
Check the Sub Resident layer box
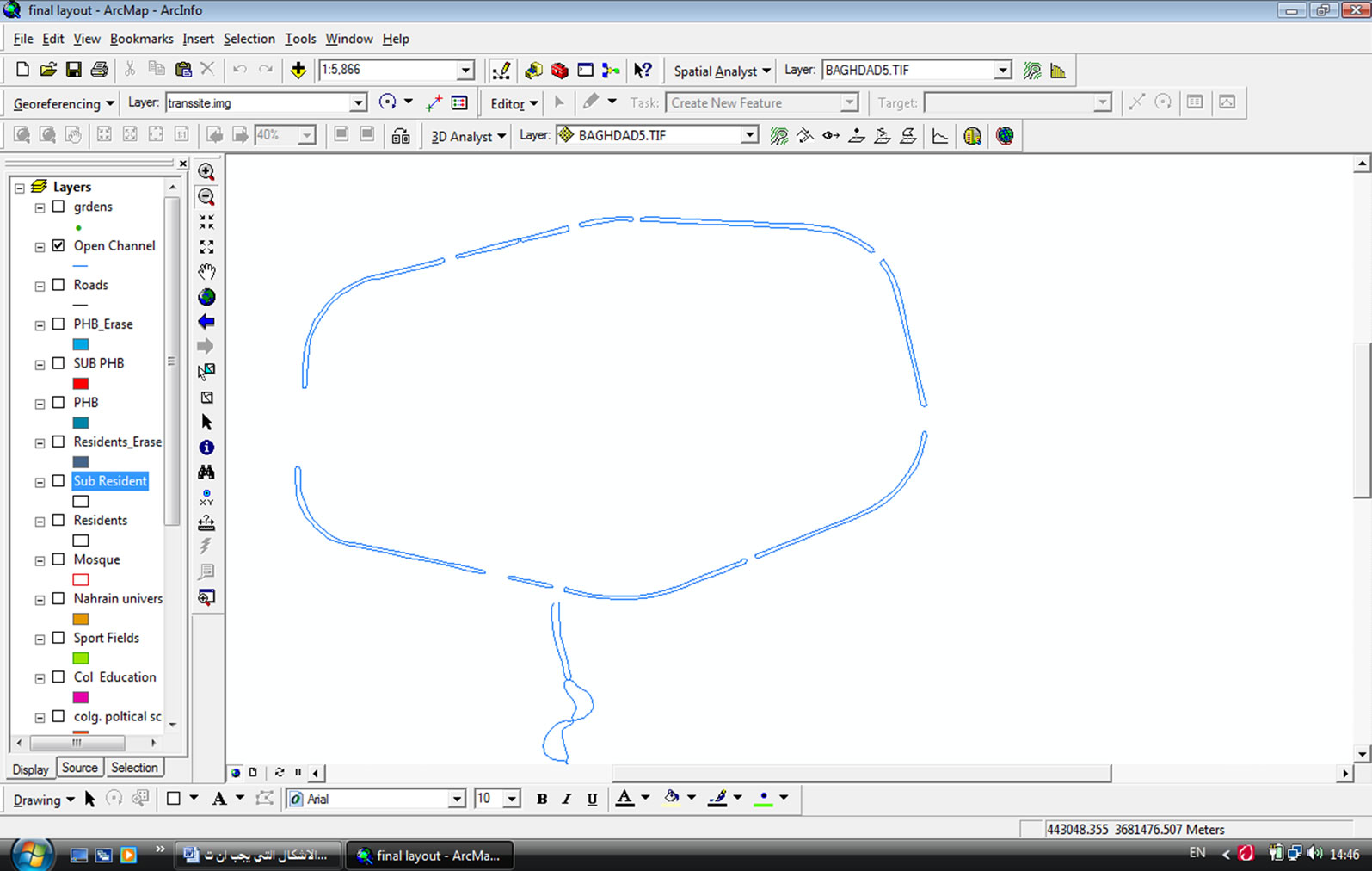point(58,481)
